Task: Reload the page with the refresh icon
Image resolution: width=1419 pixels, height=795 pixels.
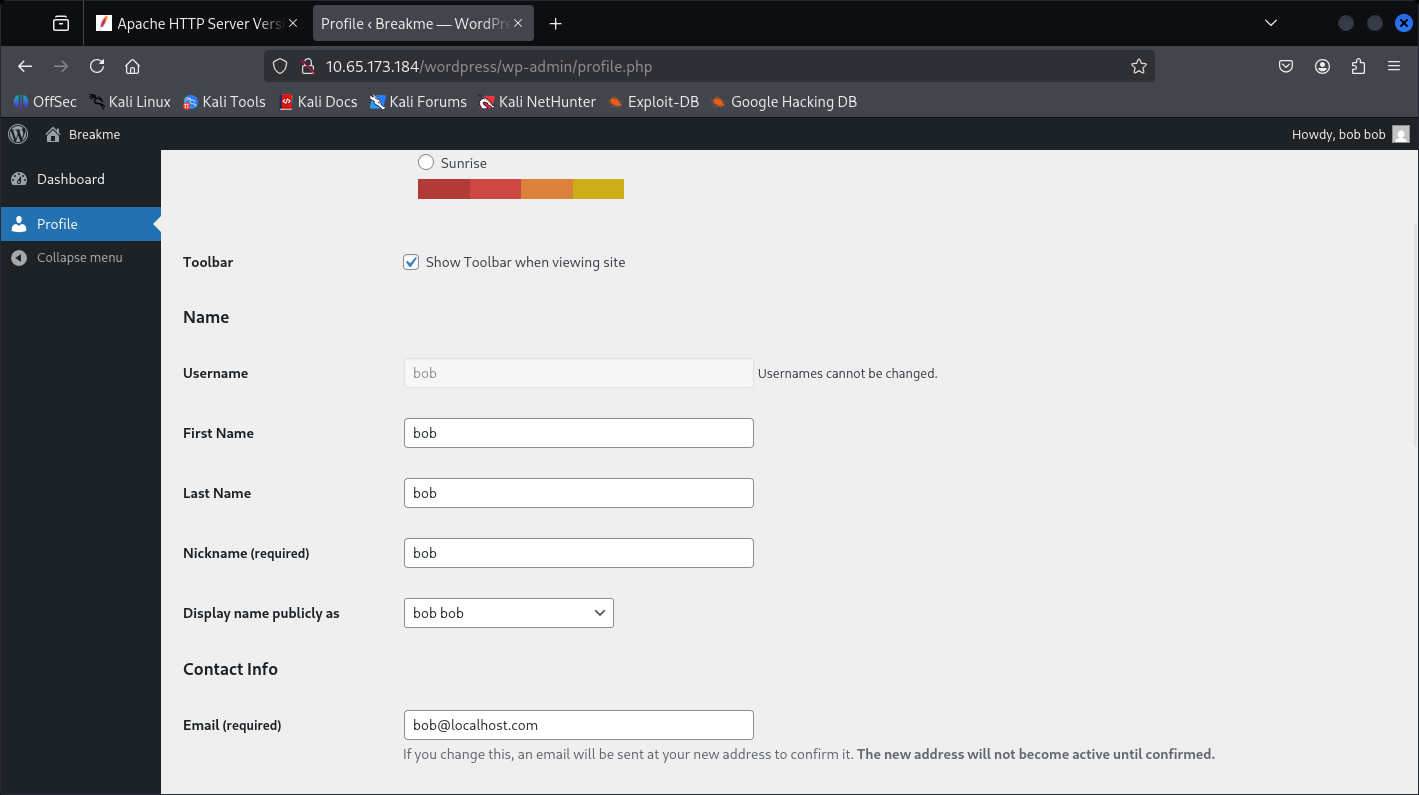Action: [x=97, y=66]
